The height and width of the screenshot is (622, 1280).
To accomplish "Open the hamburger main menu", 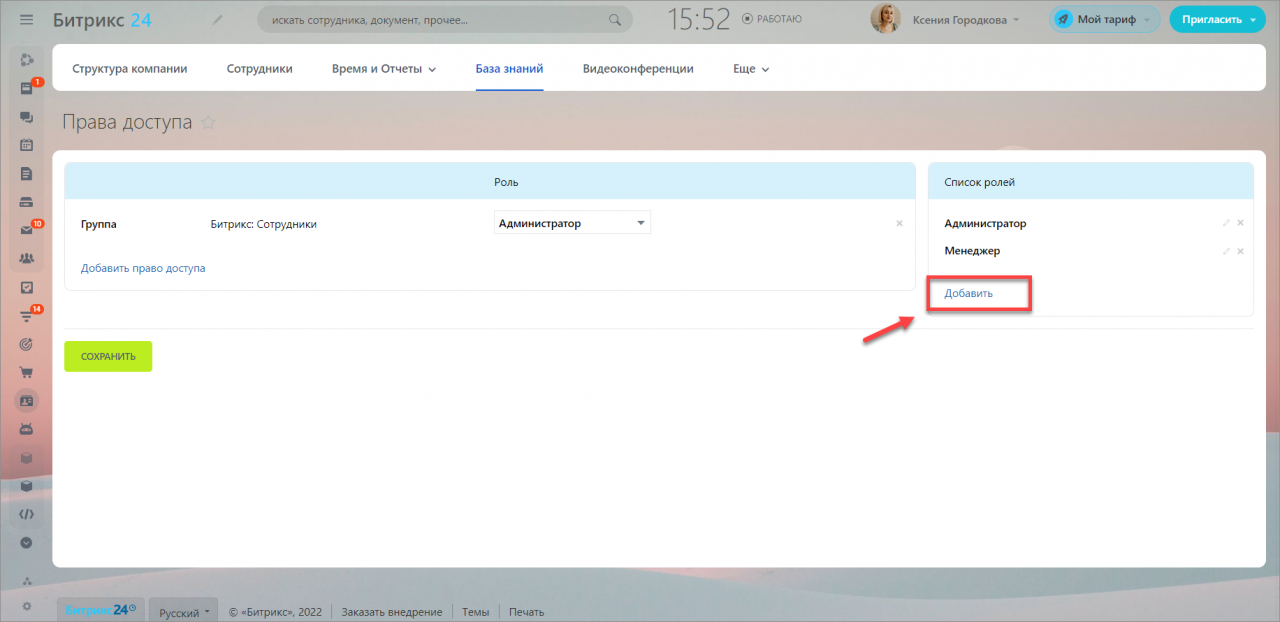I will pyautogui.click(x=27, y=19).
